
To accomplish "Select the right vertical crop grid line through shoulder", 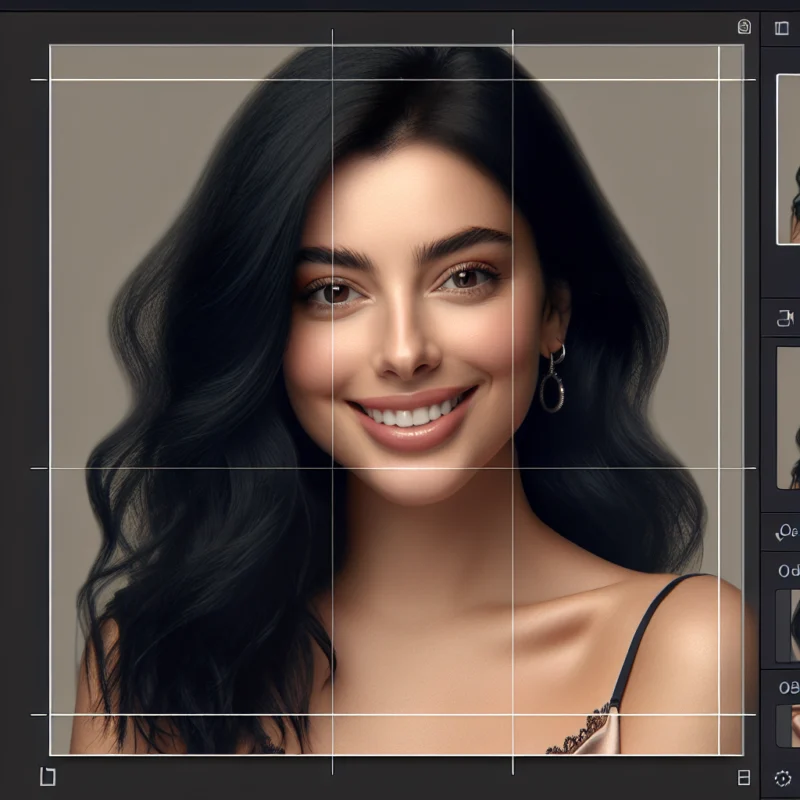I will tap(513, 620).
